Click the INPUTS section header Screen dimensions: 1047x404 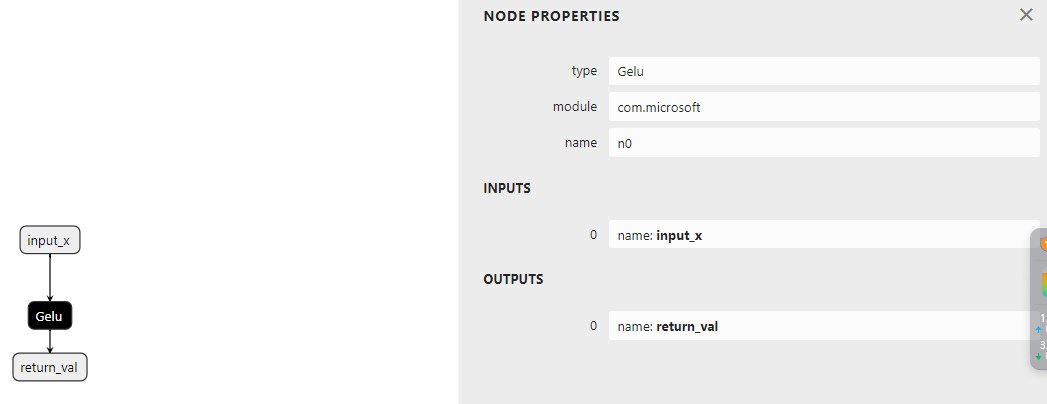(507, 188)
